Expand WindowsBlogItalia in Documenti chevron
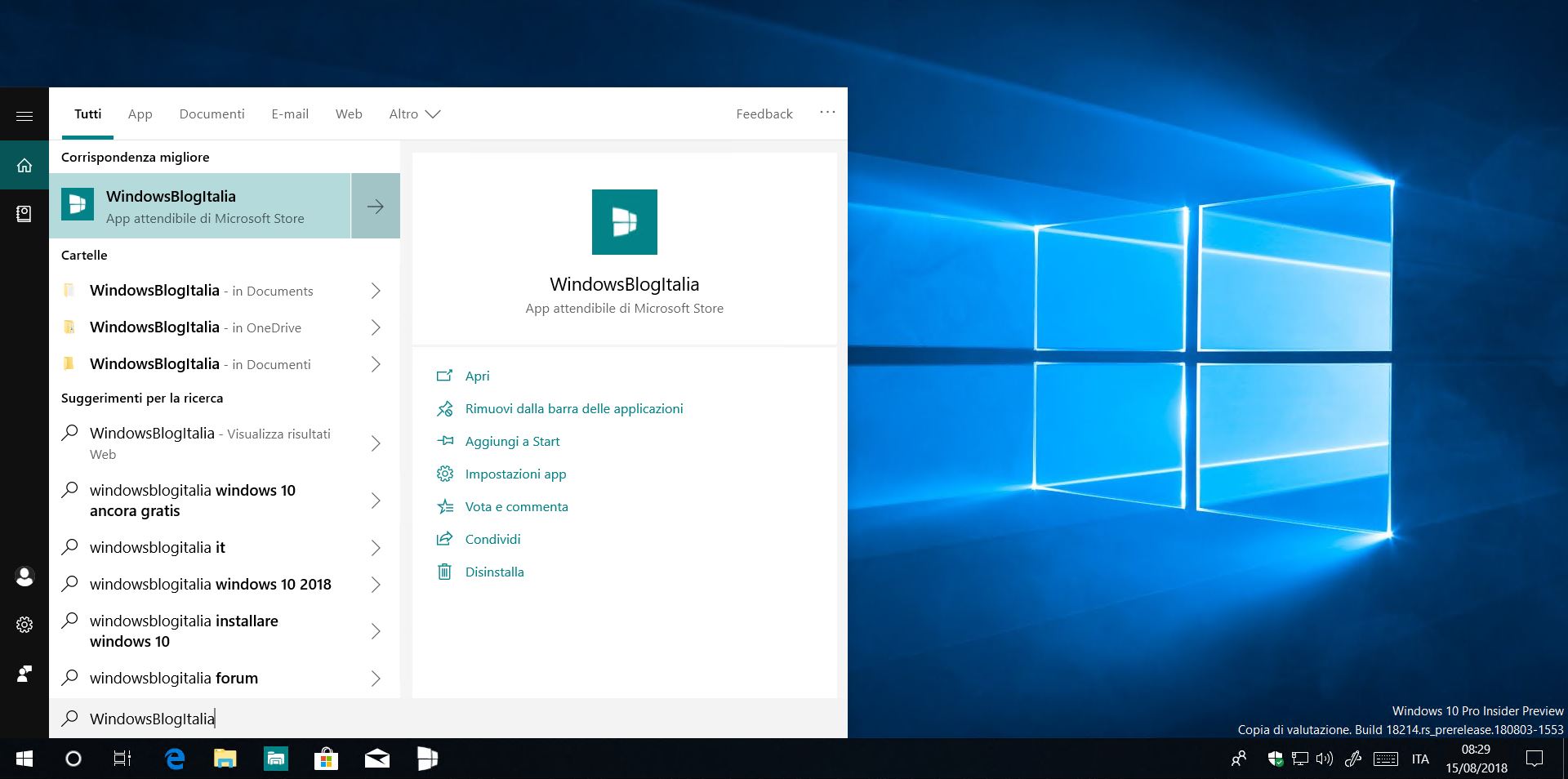 pos(376,364)
